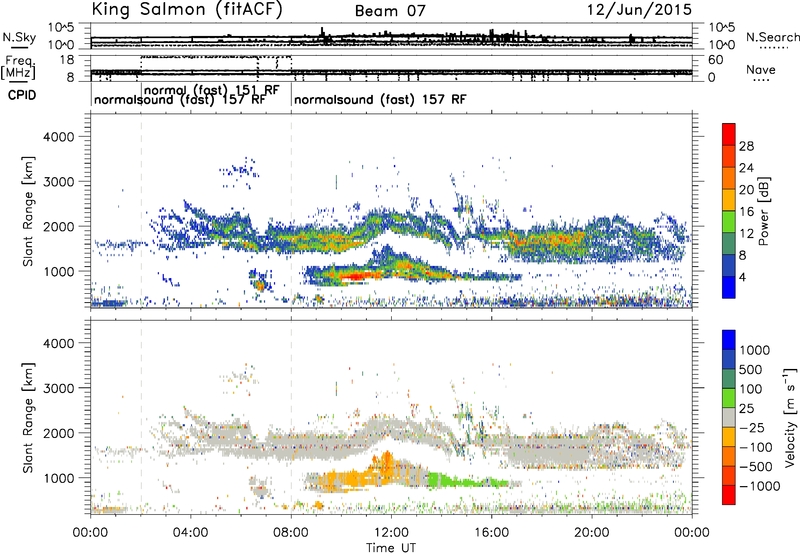Click the blue 1000 swatch of Velocity colorbar
Image resolution: width=800 pixels, height=554 pixels.
click(729, 340)
